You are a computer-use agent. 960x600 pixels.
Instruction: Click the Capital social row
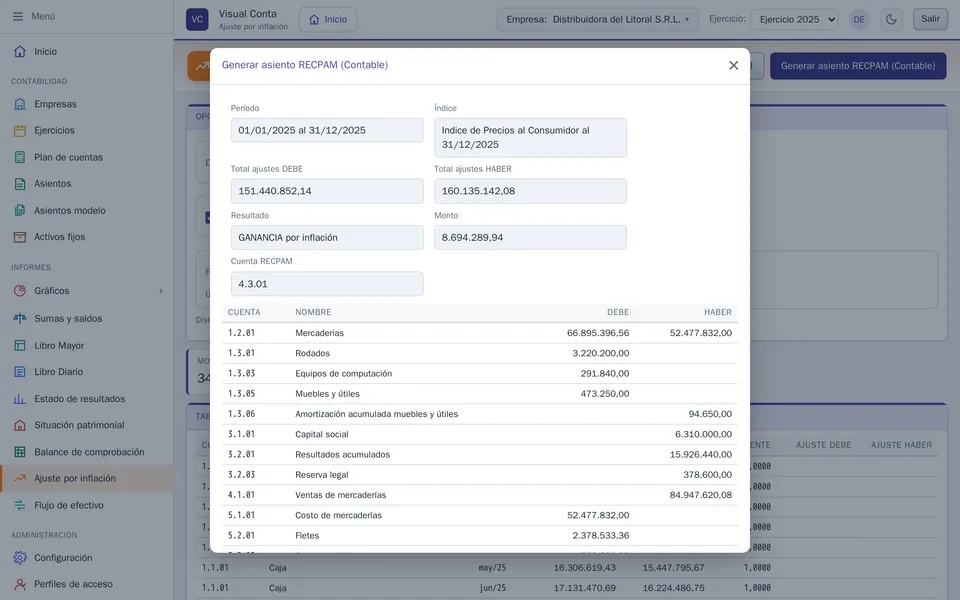point(479,434)
